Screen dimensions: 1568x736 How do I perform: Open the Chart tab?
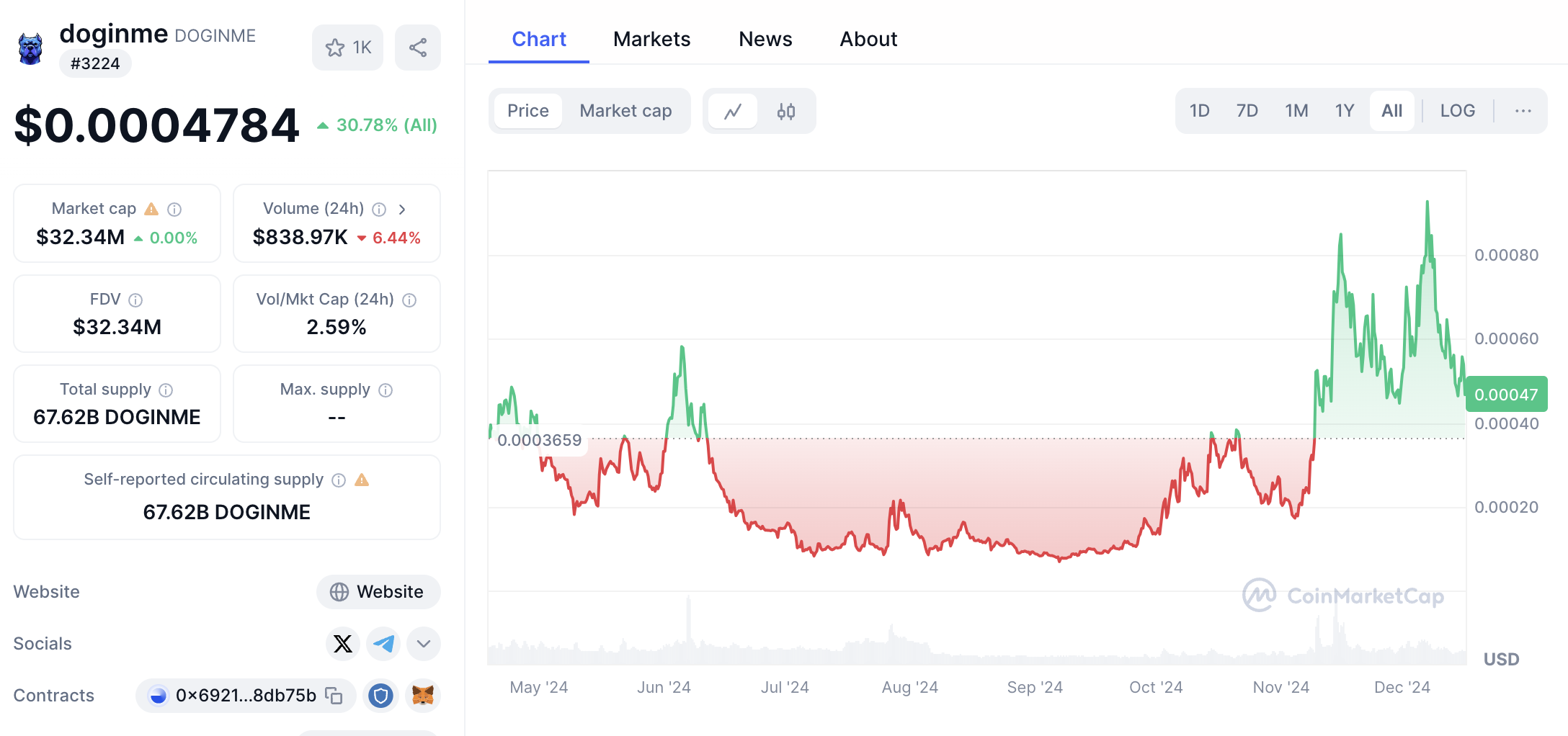539,39
